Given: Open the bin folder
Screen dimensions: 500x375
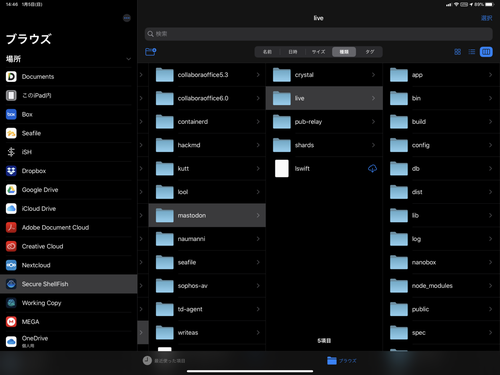Looking at the screenshot, I should coord(442,98).
